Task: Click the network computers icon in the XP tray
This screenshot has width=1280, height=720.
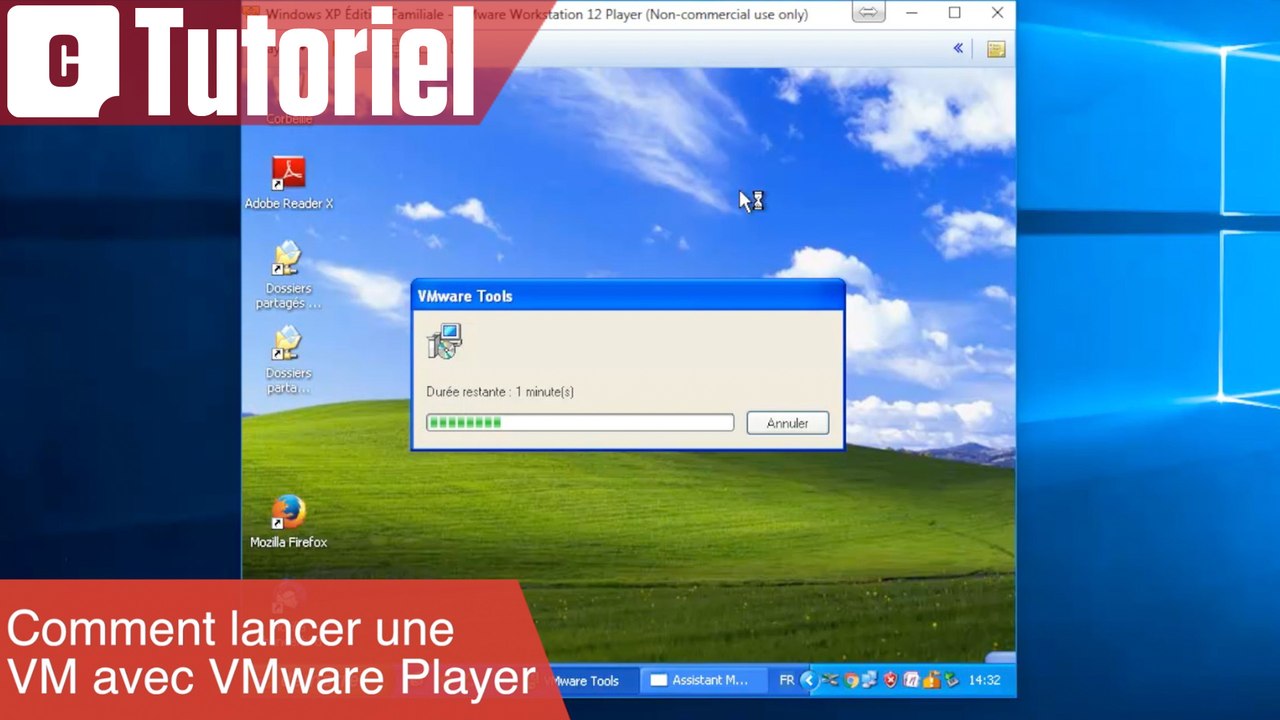Action: point(870,680)
